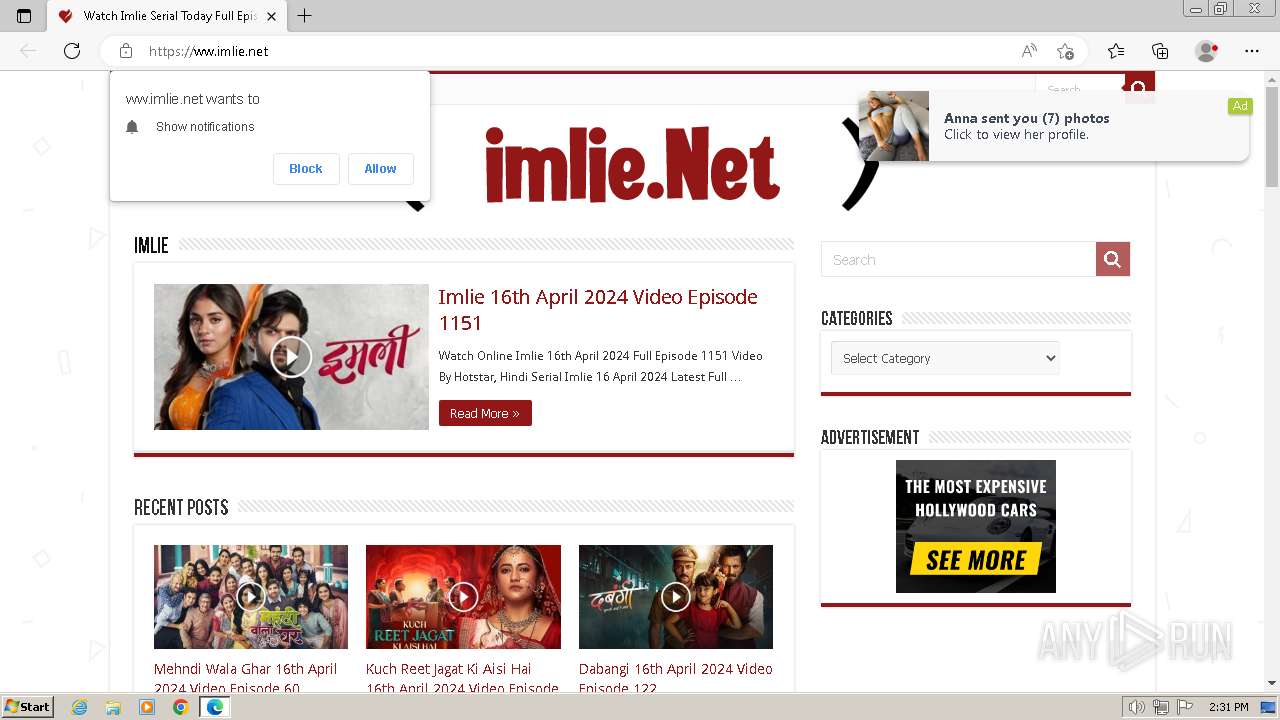Screen dimensions: 1280x720
Task: Add page to favorites star icon
Action: [1065, 51]
